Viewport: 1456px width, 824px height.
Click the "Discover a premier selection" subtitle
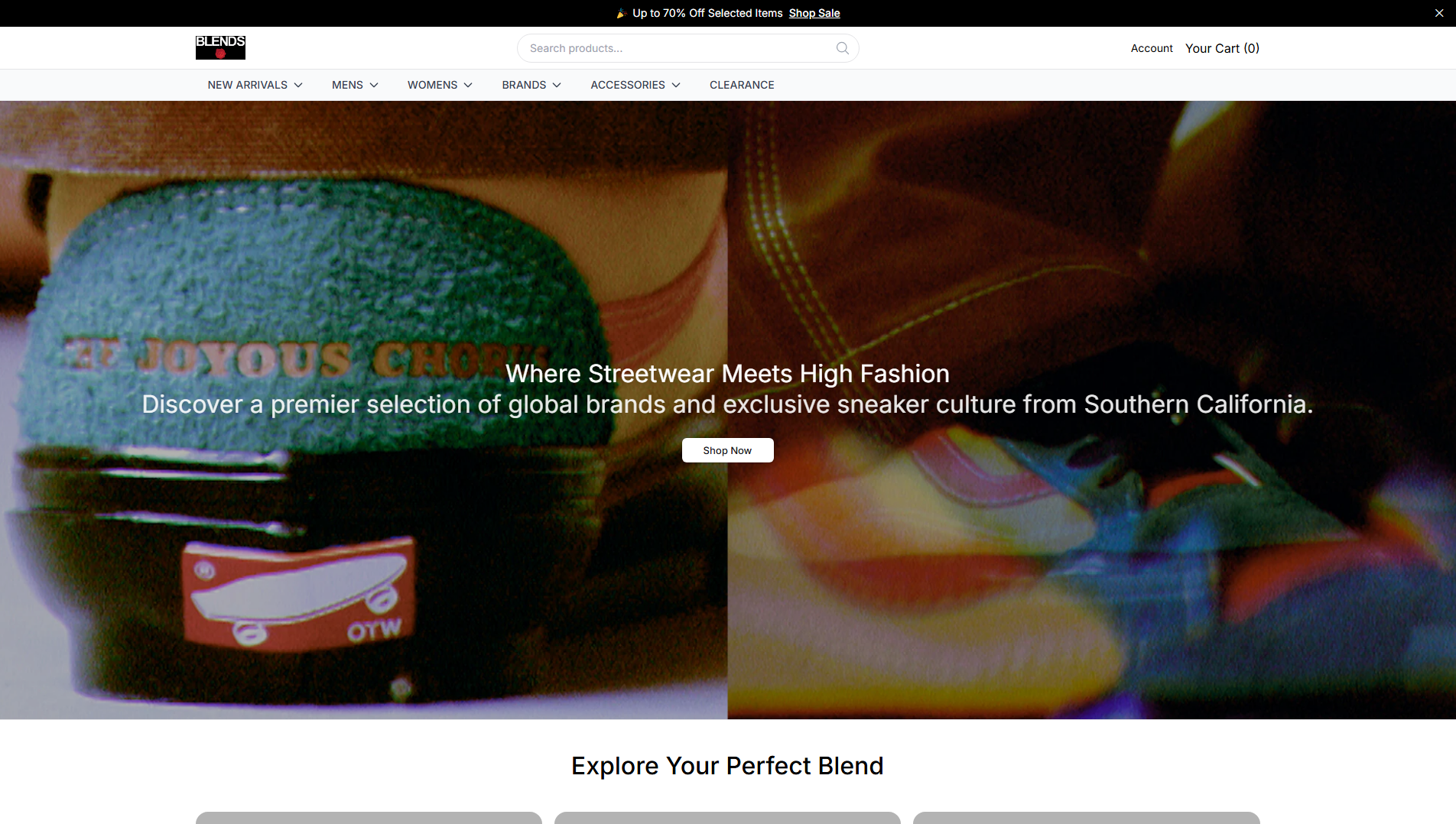tap(727, 404)
